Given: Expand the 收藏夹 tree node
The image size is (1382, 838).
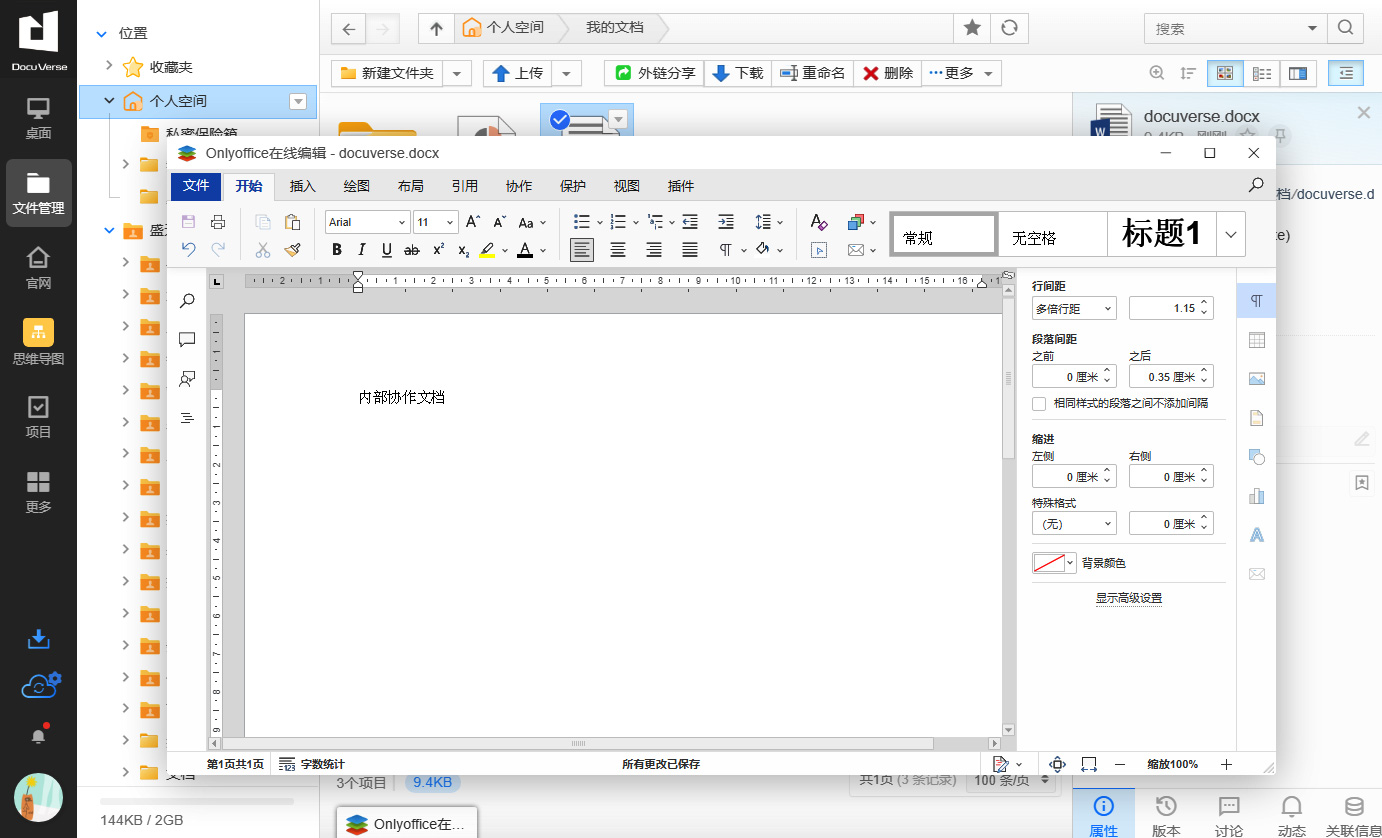Looking at the screenshot, I should (x=109, y=67).
